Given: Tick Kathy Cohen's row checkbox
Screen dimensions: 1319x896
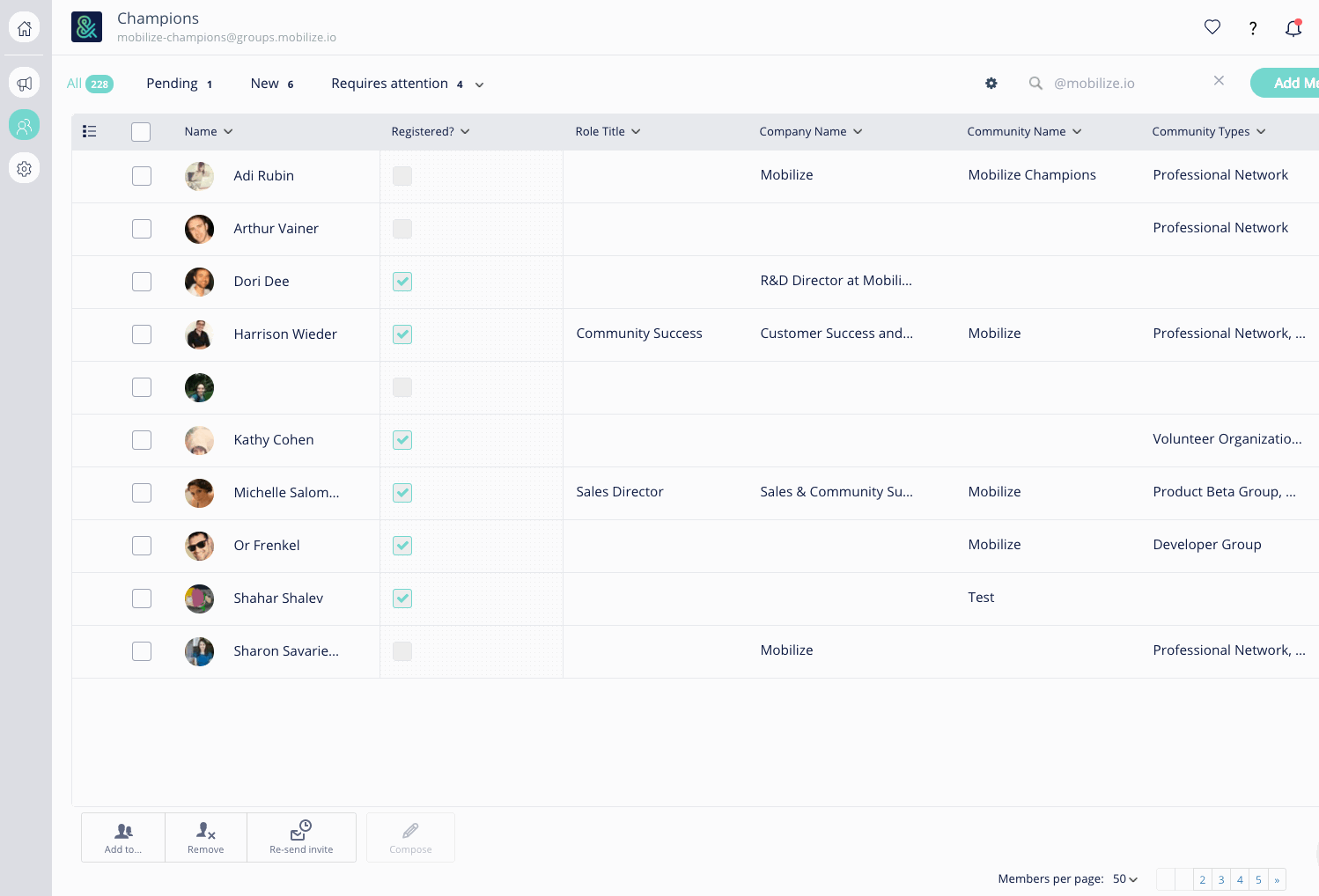Looking at the screenshot, I should pyautogui.click(x=142, y=440).
